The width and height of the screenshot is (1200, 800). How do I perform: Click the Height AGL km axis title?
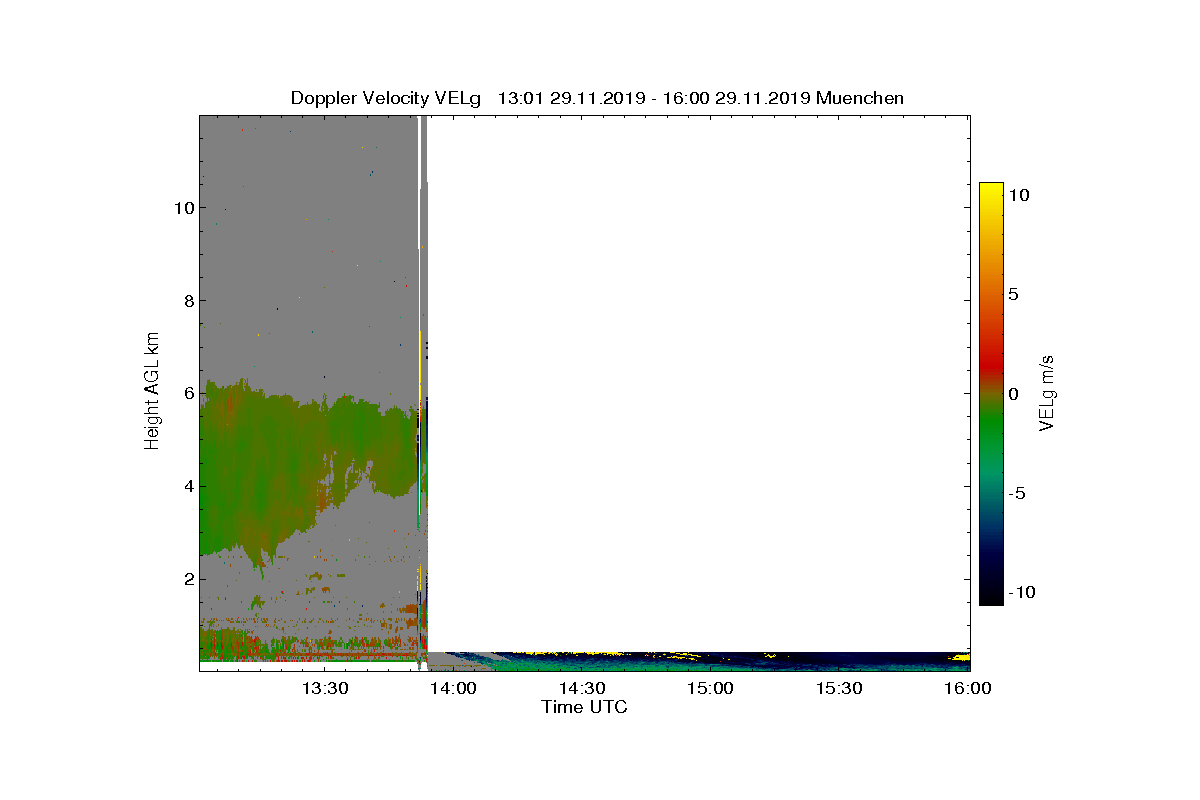[x=152, y=390]
